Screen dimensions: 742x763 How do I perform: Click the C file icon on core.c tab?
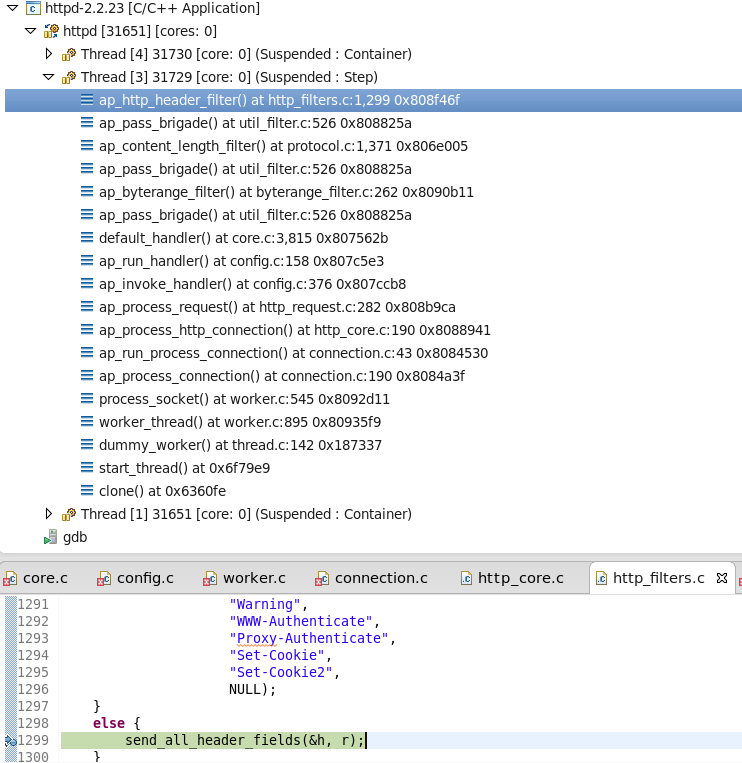11,578
